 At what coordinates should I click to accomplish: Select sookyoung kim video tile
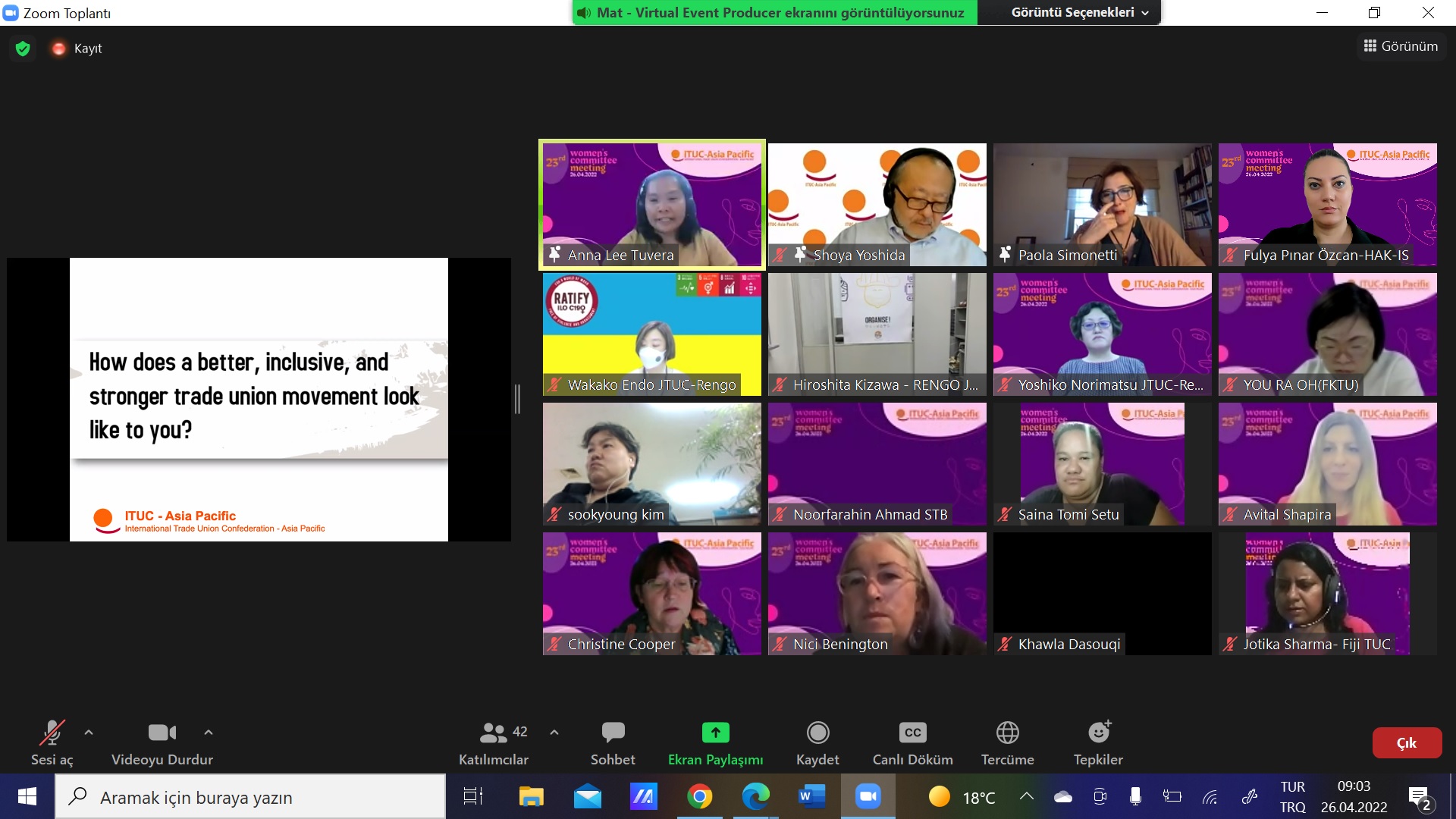(x=652, y=464)
